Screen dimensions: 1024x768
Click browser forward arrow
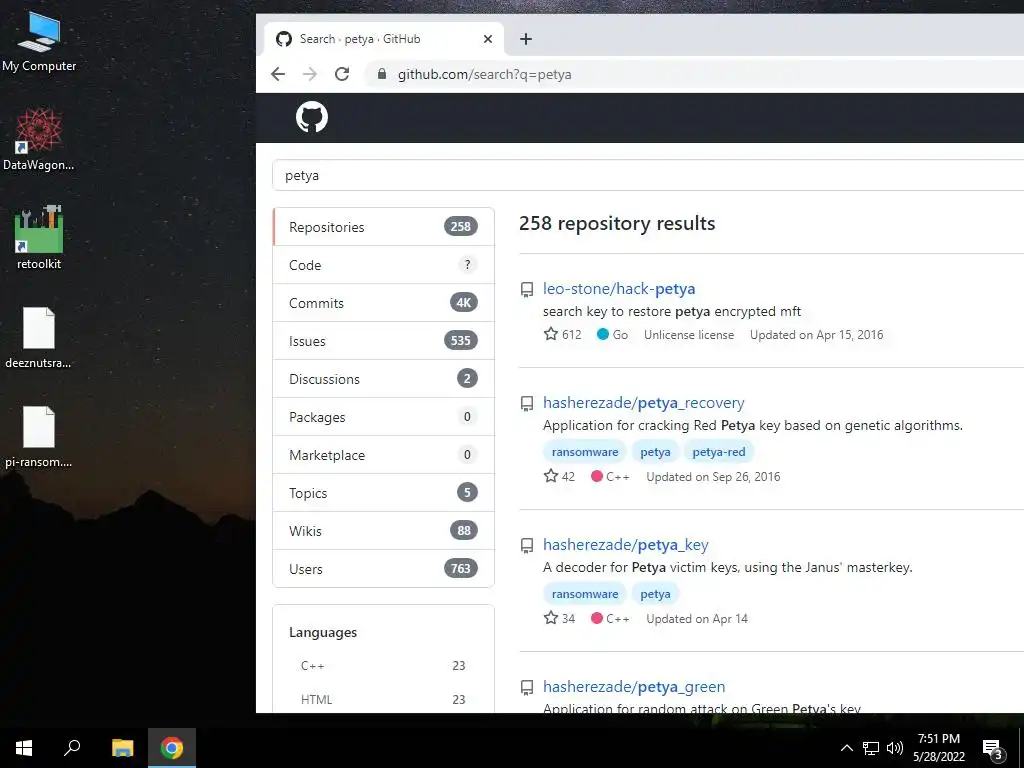(310, 74)
